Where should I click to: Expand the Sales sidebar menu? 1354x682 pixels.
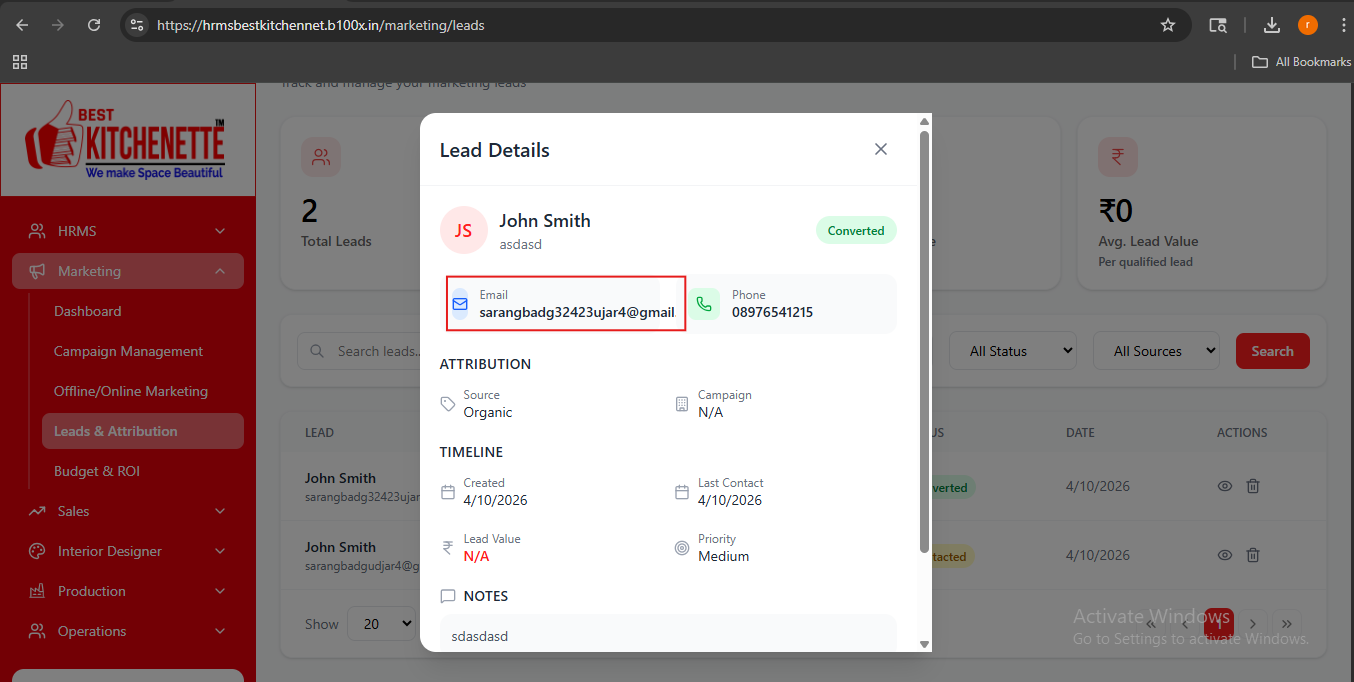128,511
